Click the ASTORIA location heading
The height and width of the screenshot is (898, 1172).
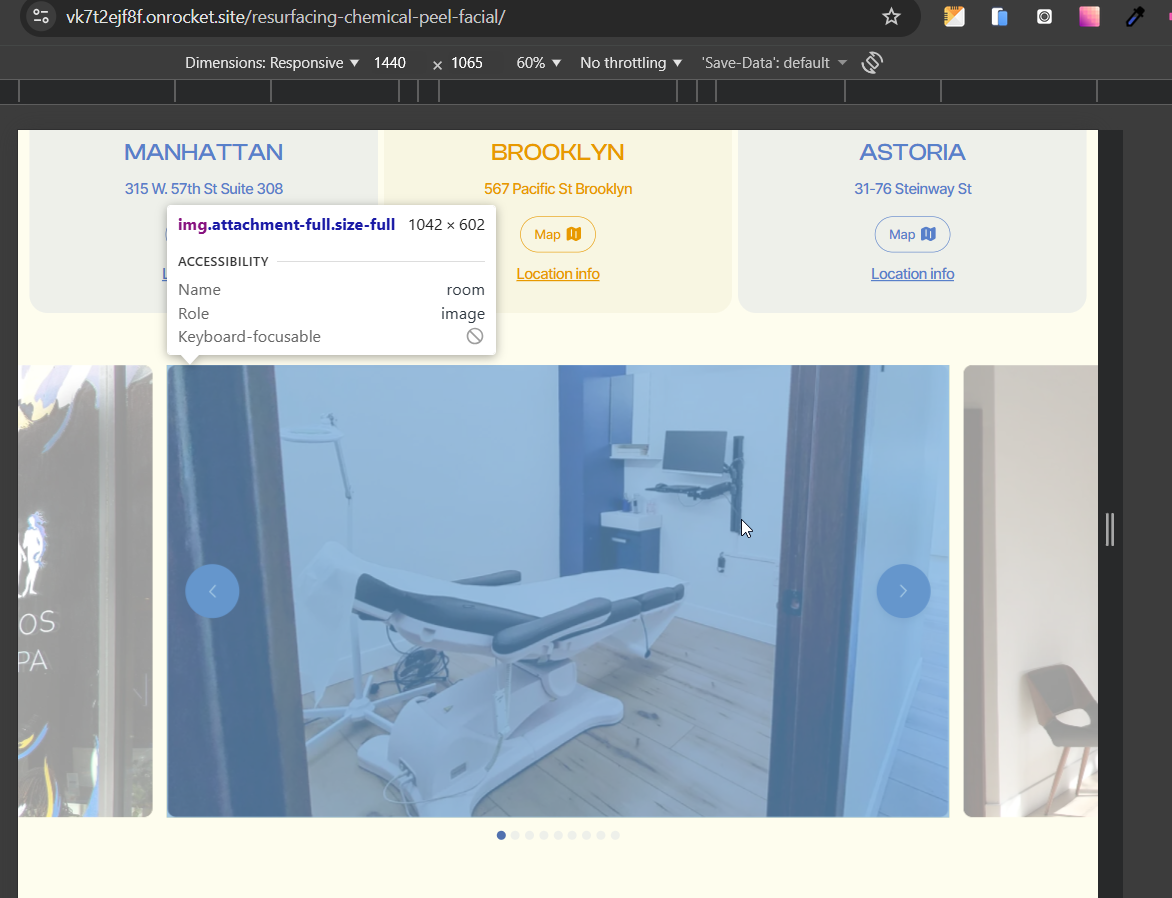pos(912,153)
